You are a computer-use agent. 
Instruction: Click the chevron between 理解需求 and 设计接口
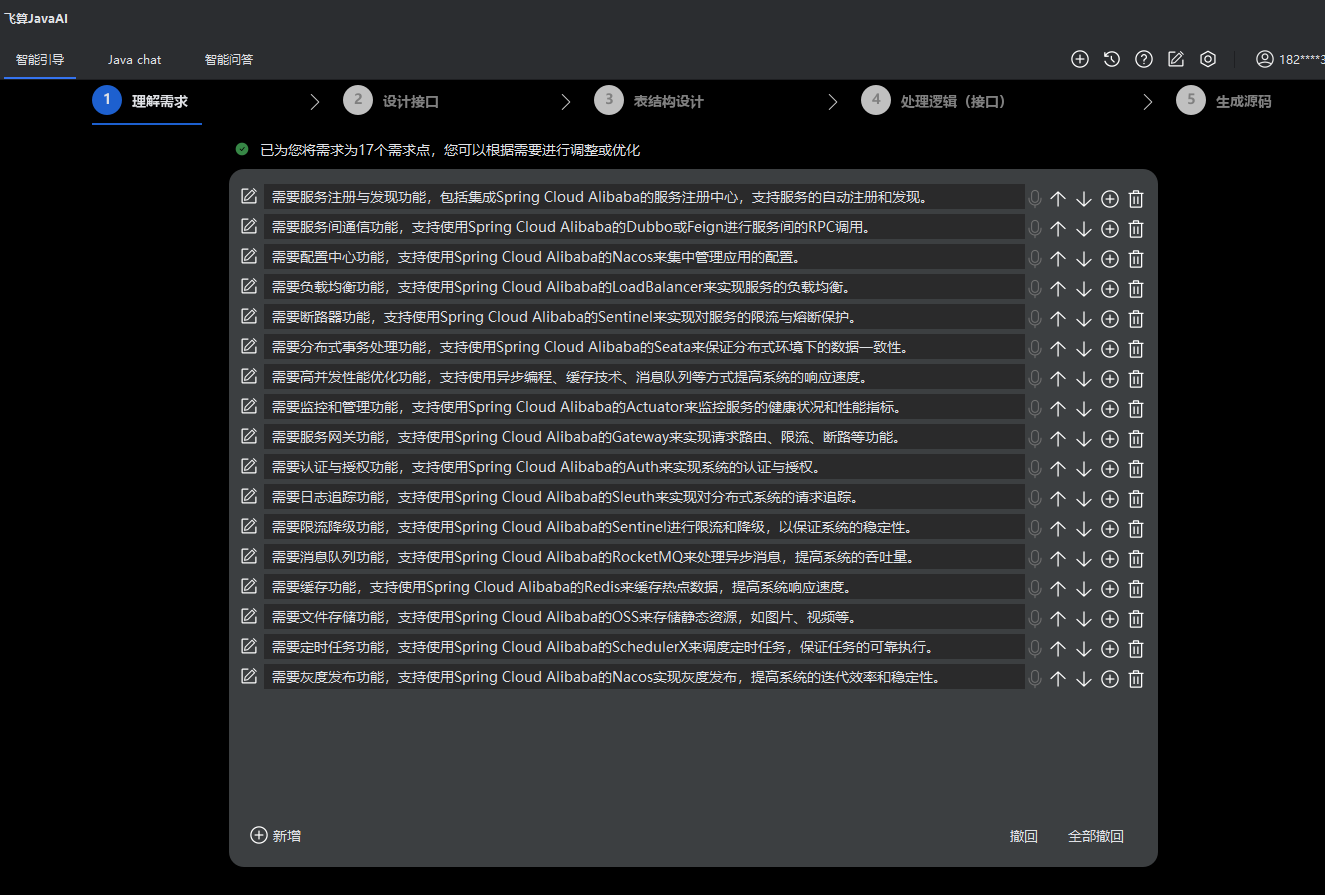point(315,101)
